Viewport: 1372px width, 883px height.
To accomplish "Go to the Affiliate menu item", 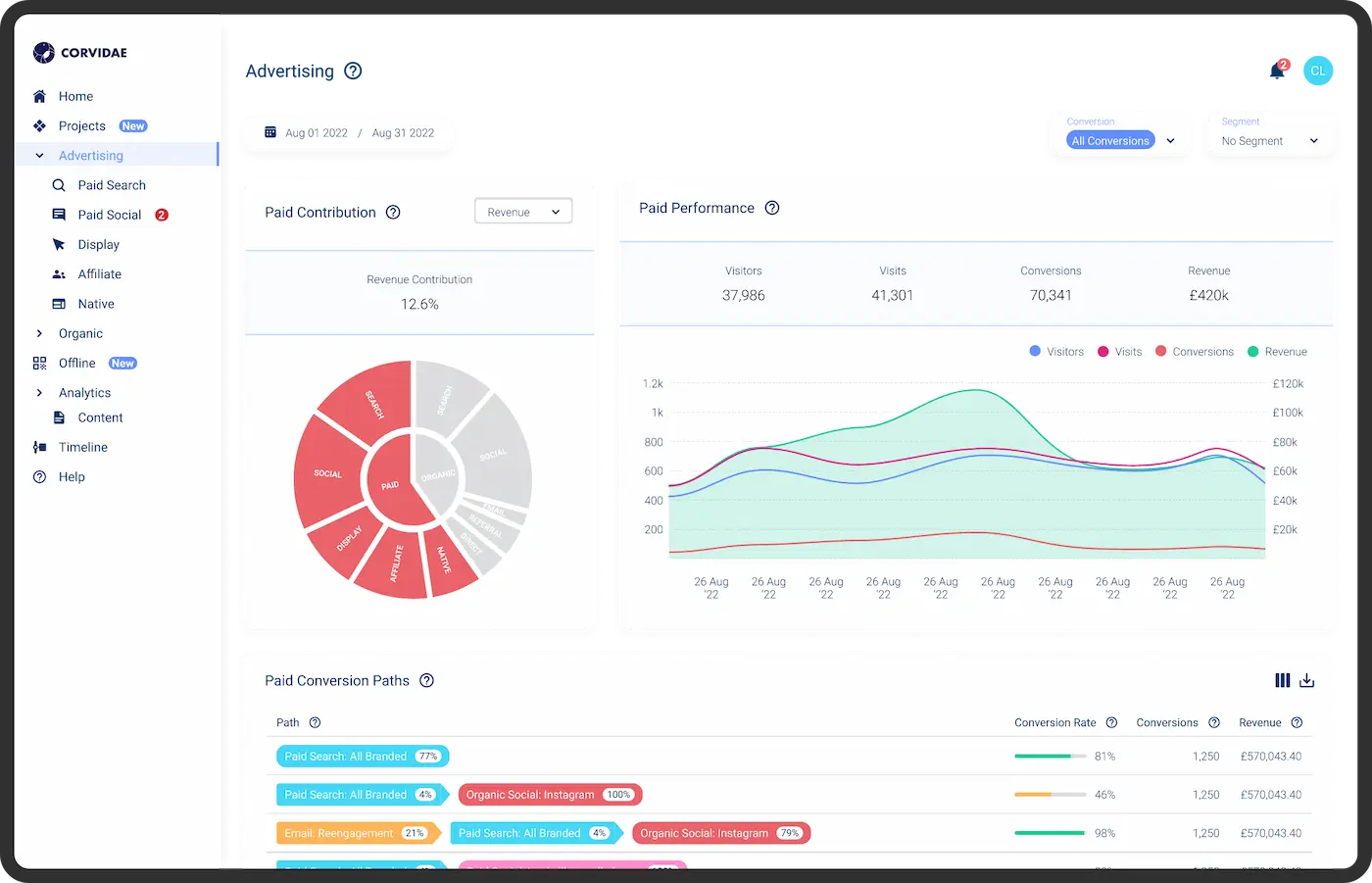I will click(100, 274).
